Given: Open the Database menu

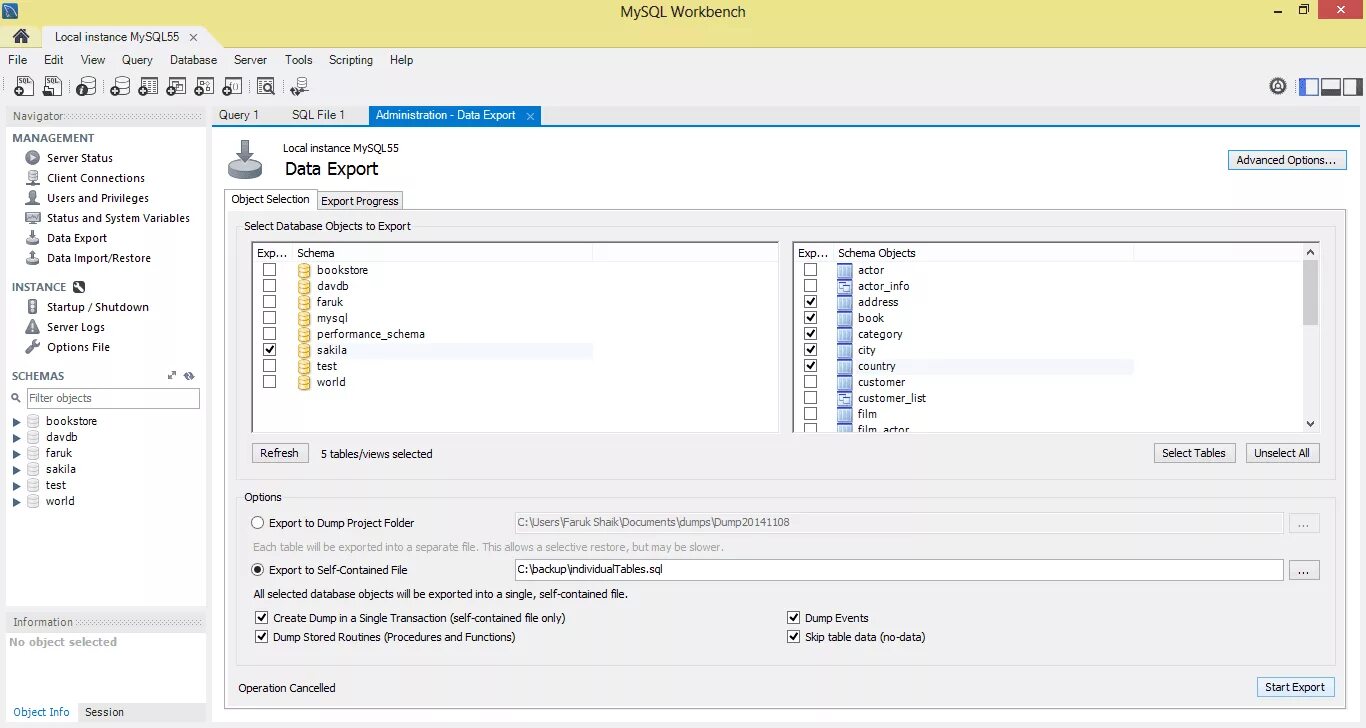Looking at the screenshot, I should point(193,60).
